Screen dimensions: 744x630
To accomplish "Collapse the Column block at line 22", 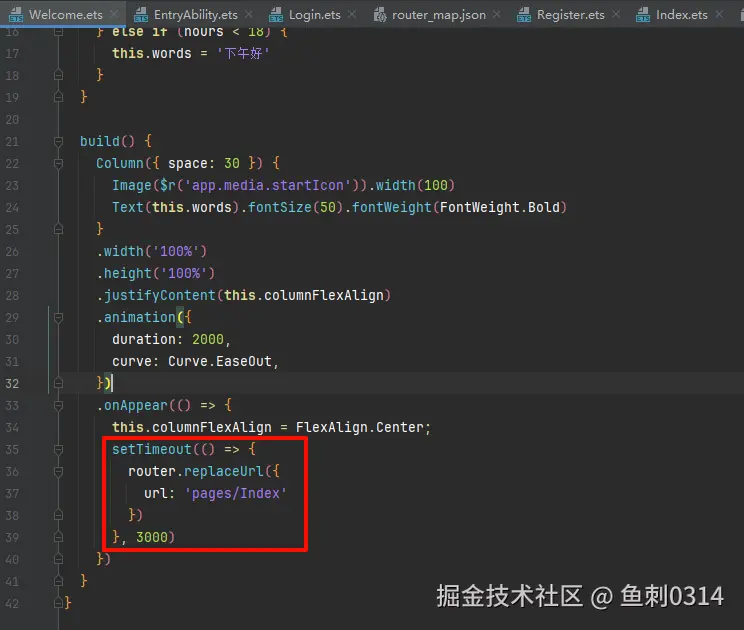I will pyautogui.click(x=58, y=164).
